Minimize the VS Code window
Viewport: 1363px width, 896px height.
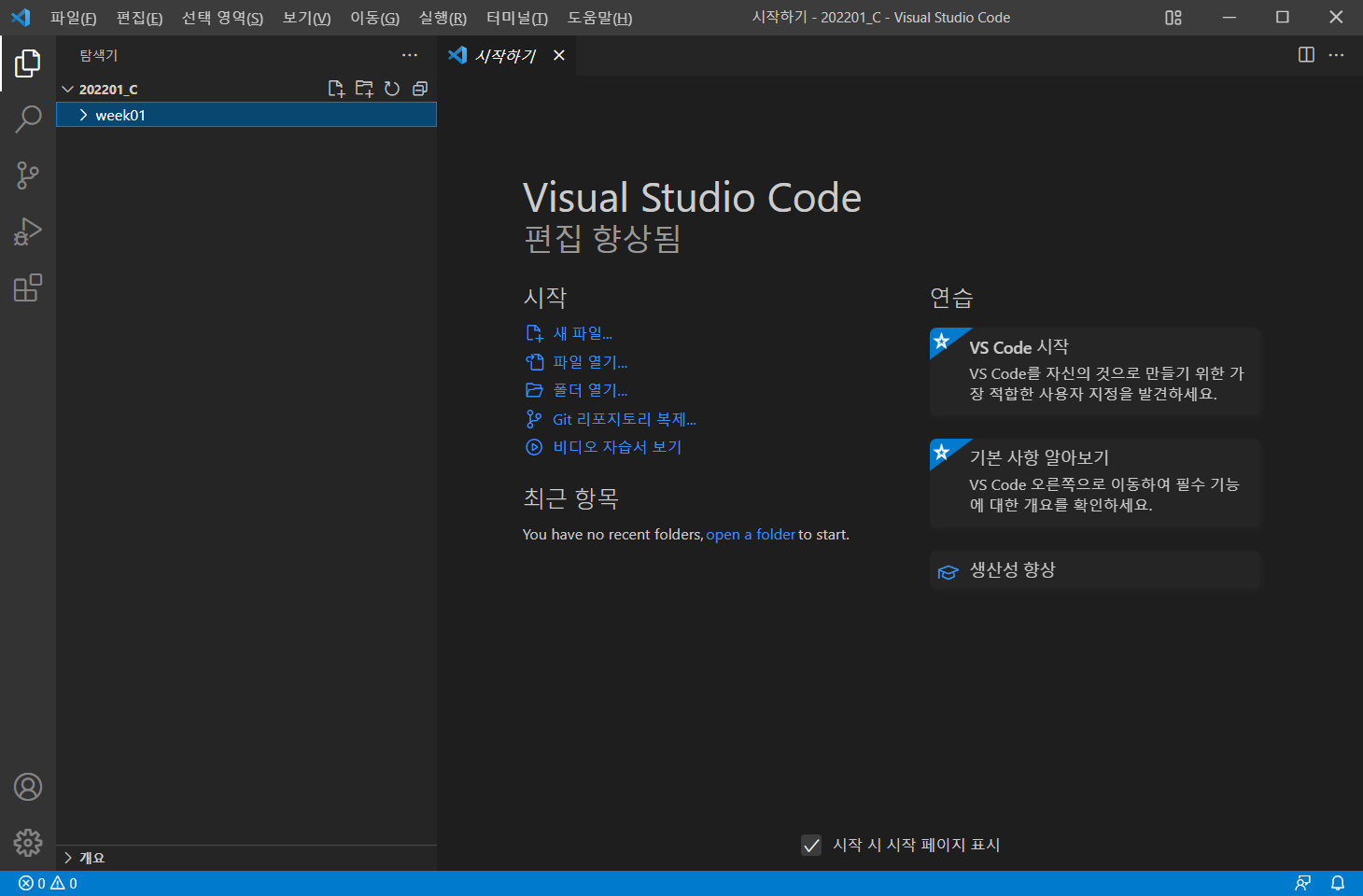click(x=1230, y=18)
